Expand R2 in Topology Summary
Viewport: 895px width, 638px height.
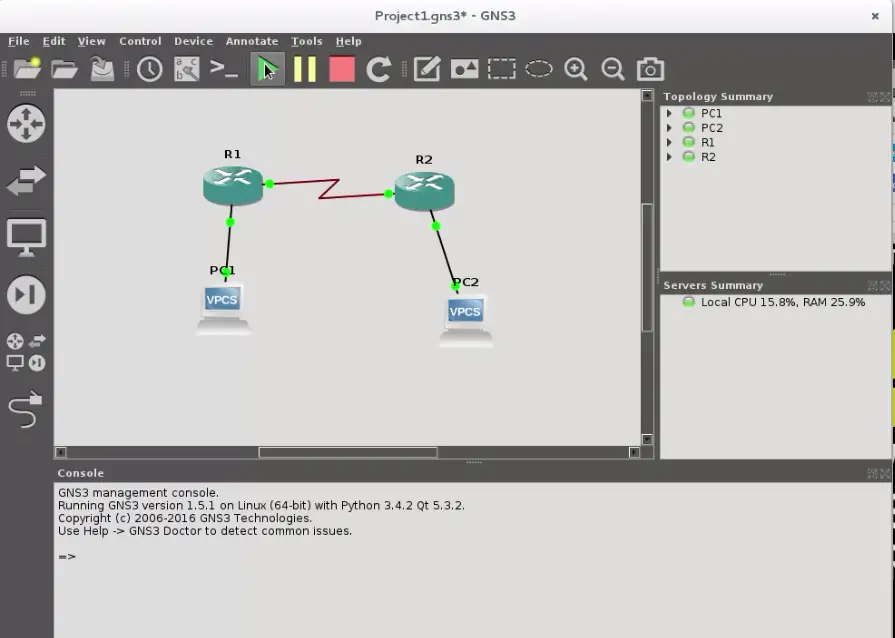pyautogui.click(x=670, y=157)
